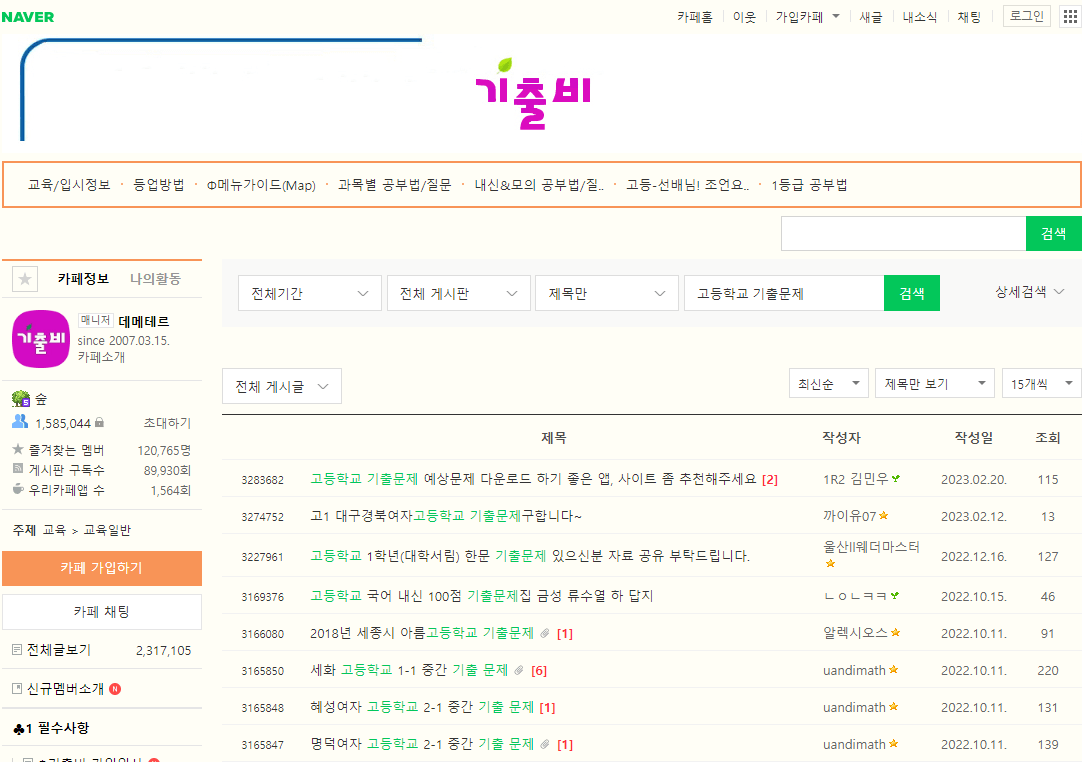Open 내소식 from the top menu
Screen dimensions: 1082x762
(x=921, y=16)
